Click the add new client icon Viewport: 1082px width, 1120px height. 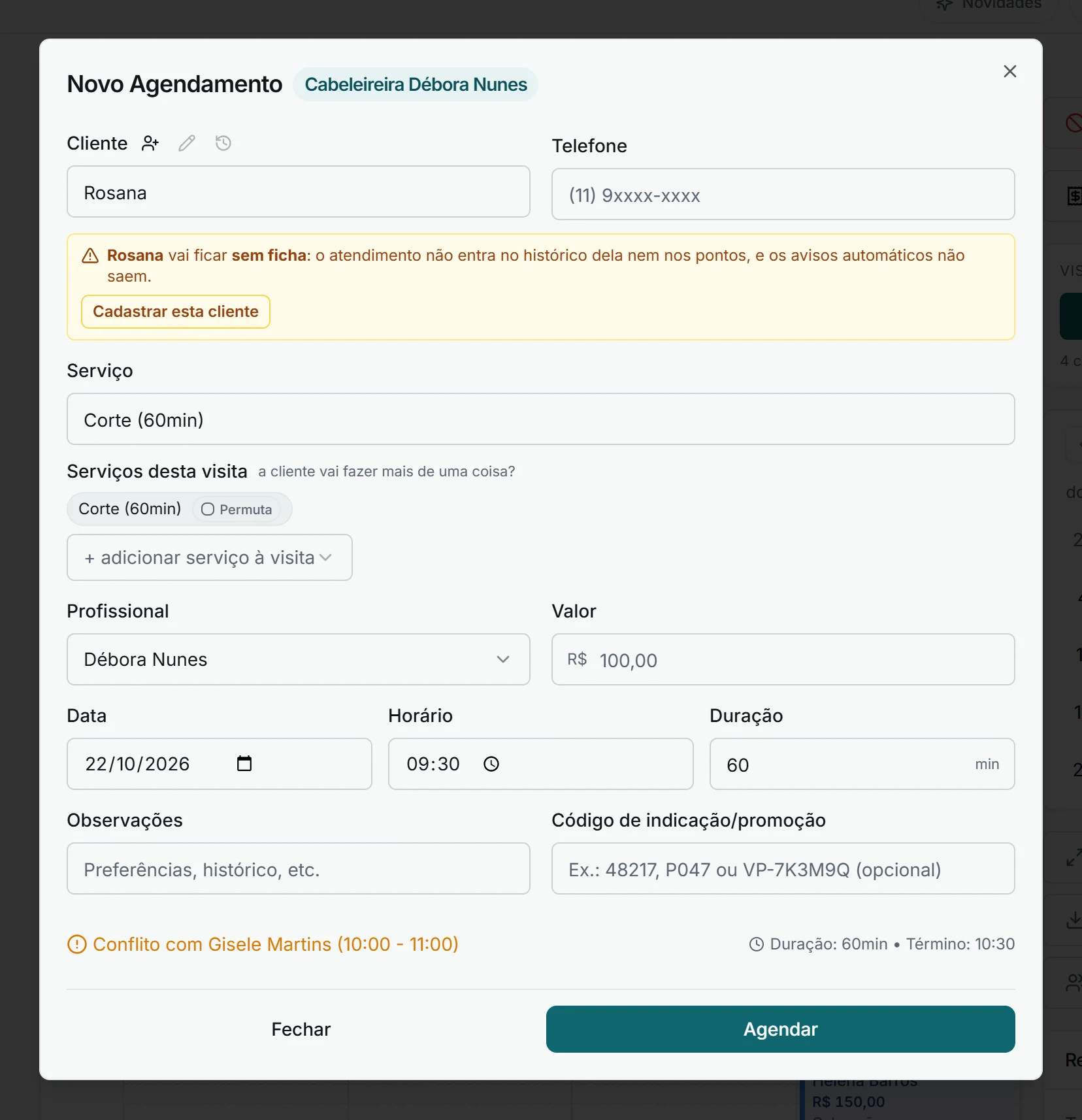coord(150,143)
